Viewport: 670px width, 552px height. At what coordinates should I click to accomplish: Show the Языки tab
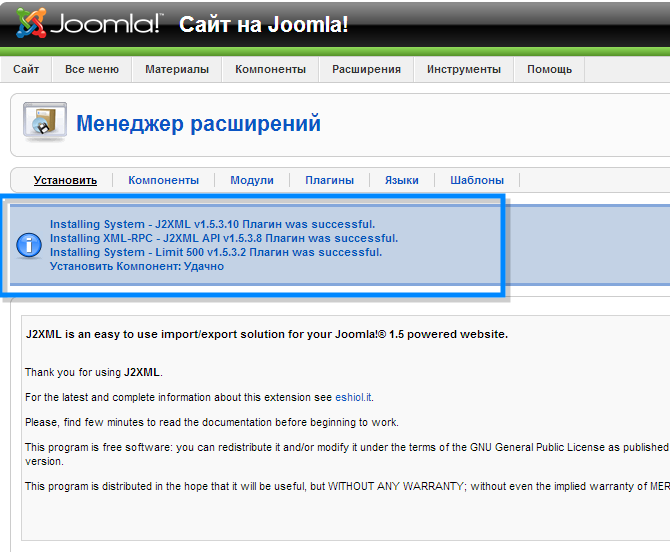[x=401, y=180]
